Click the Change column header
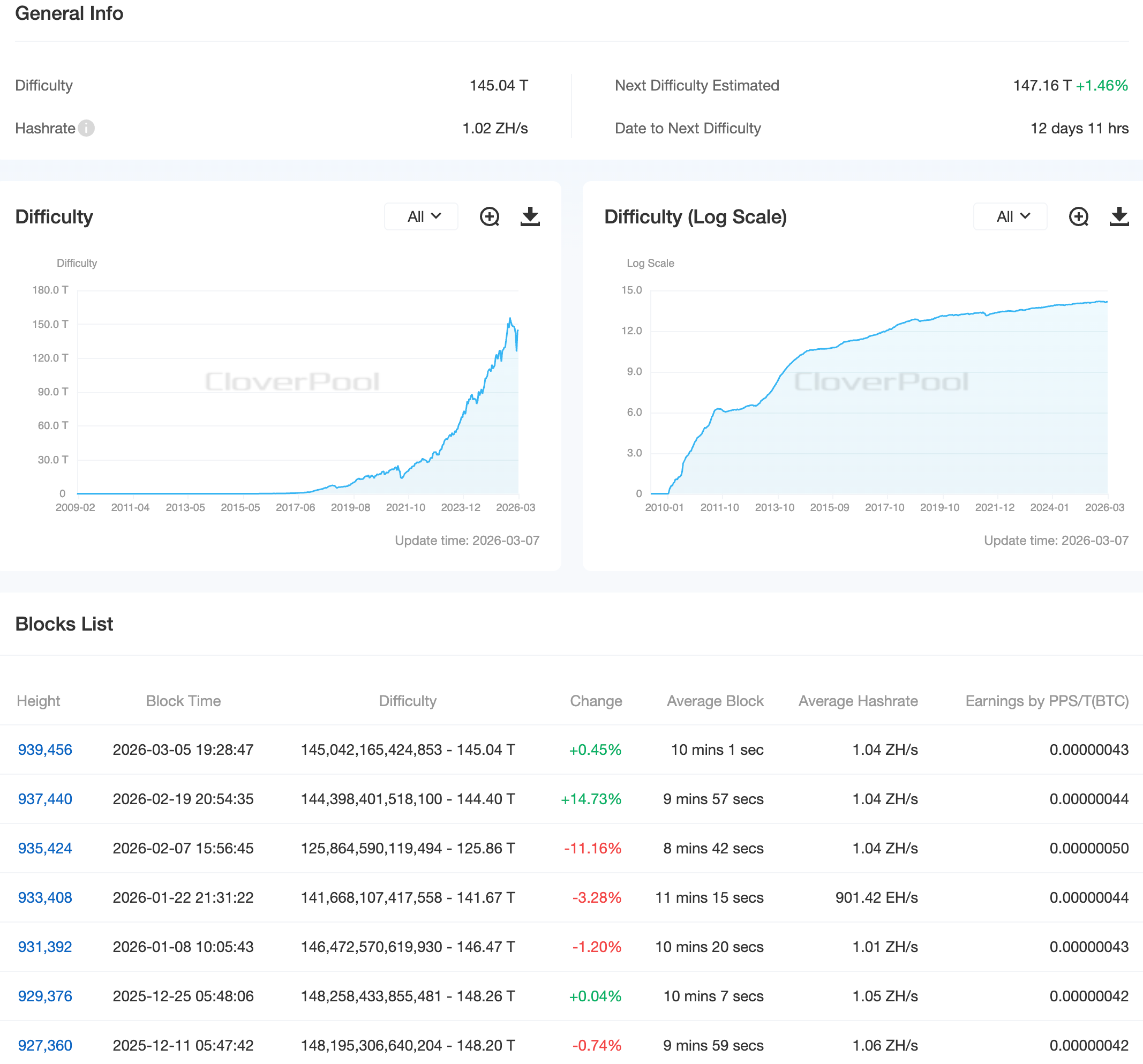The image size is (1143, 1064). [596, 701]
